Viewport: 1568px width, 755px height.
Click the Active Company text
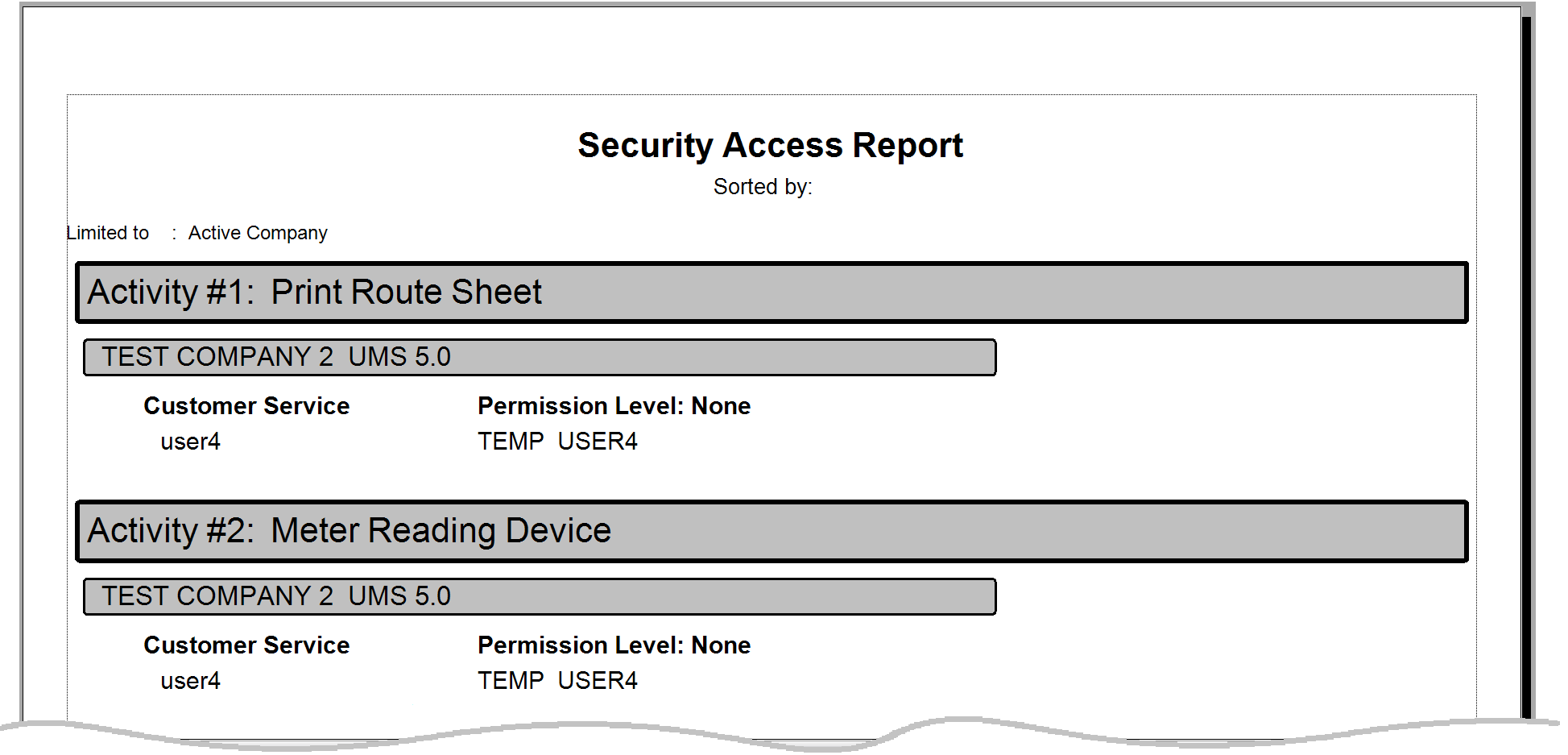click(x=258, y=233)
